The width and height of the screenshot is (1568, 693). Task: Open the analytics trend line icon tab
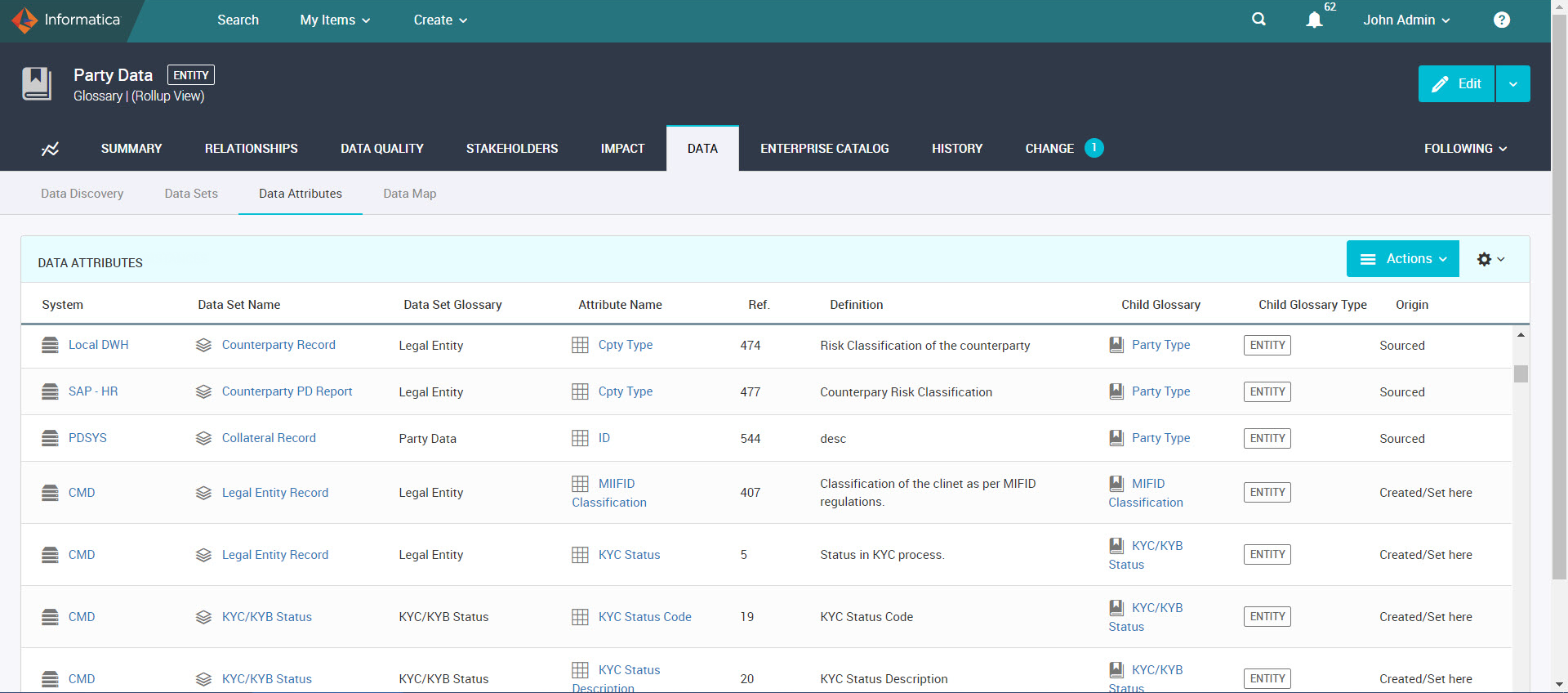50,149
